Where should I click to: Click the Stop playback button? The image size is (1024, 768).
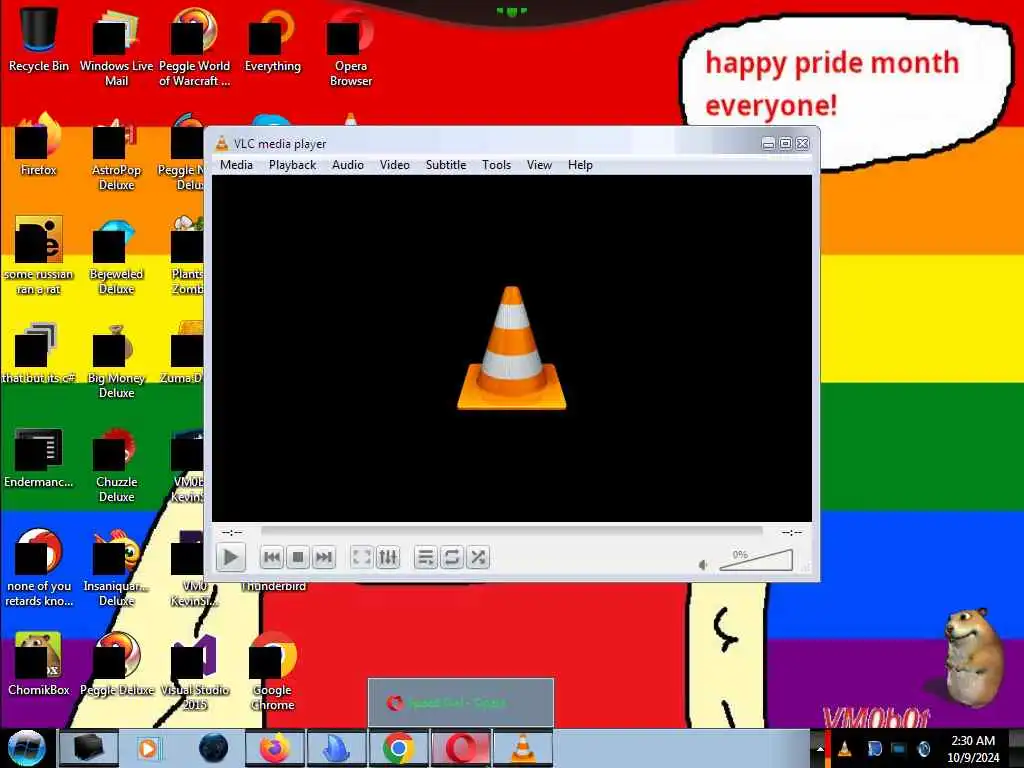(x=298, y=557)
